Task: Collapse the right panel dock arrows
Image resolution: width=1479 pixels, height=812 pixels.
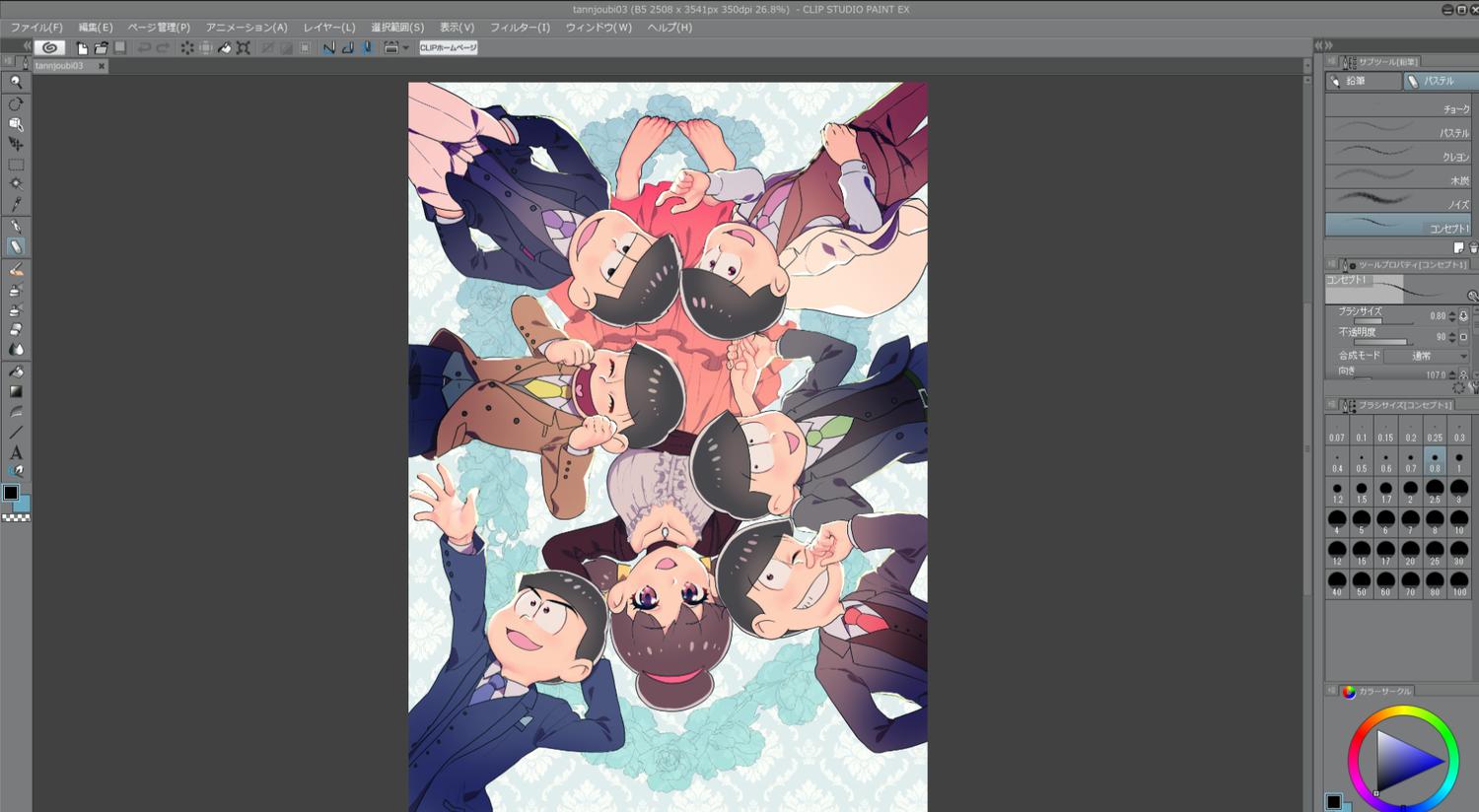Action: 1323,45
